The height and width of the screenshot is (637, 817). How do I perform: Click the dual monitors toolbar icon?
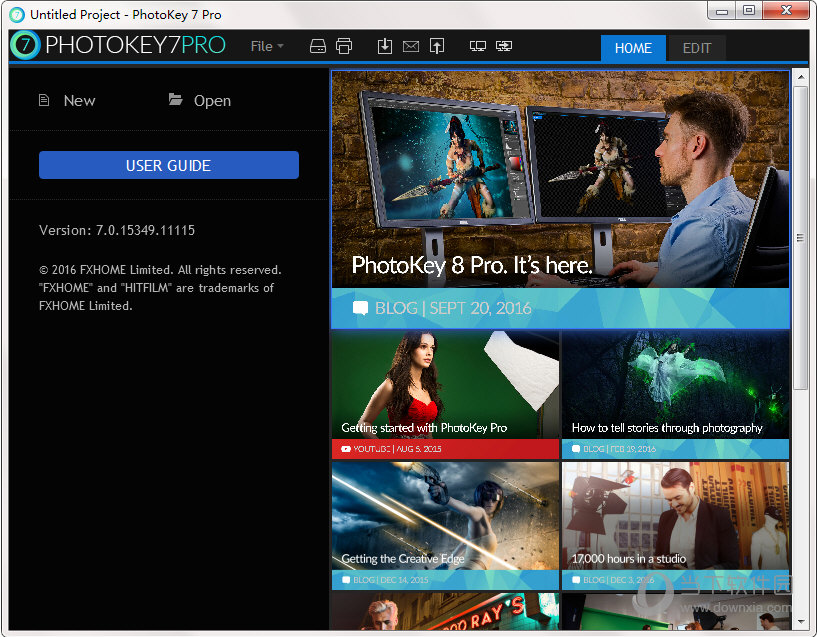478,46
